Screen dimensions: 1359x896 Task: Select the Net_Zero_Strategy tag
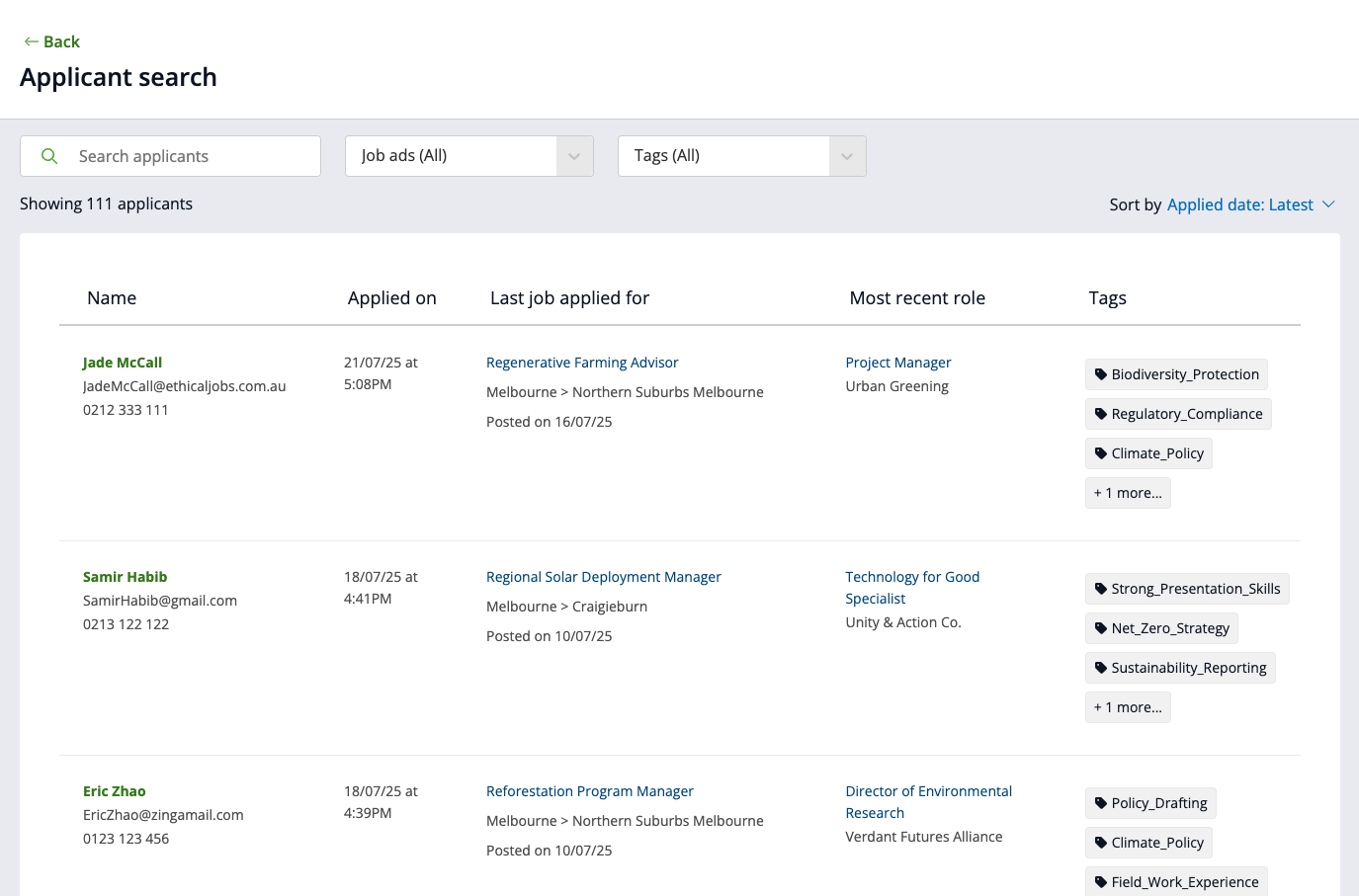[1160, 628]
